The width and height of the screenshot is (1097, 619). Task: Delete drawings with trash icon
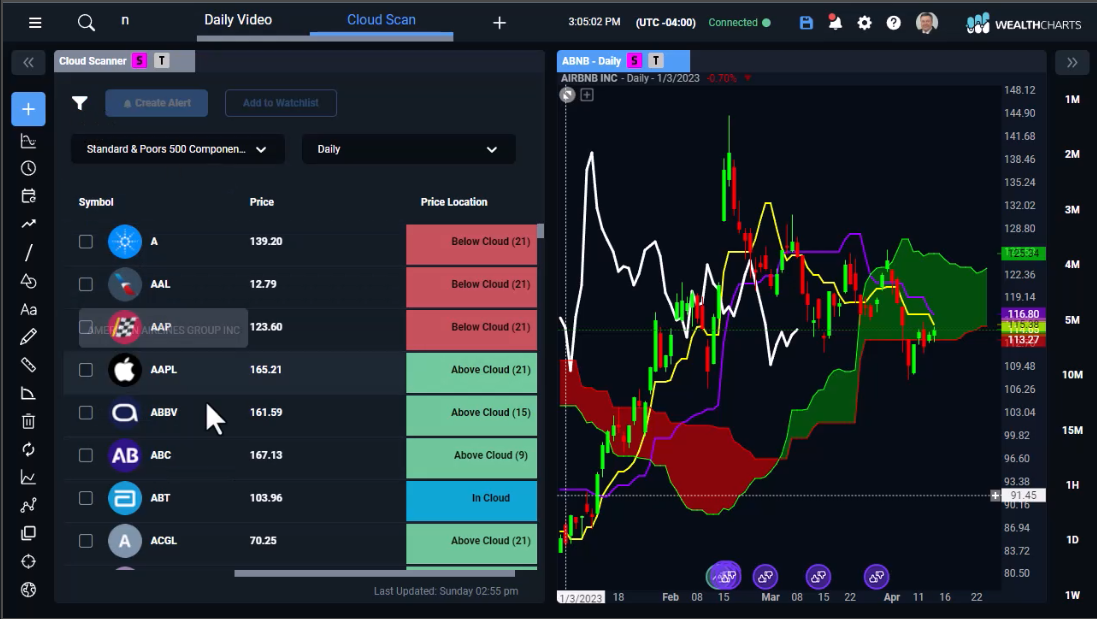[28, 421]
